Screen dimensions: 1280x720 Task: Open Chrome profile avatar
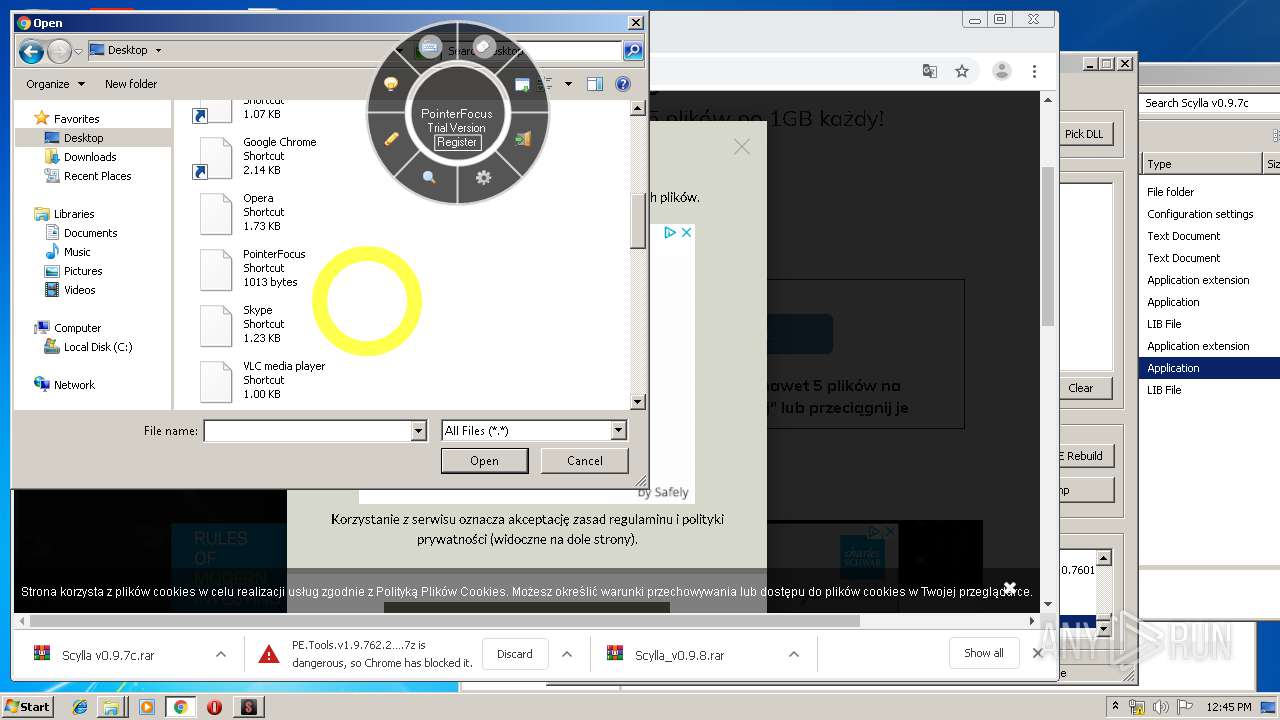pos(1001,71)
